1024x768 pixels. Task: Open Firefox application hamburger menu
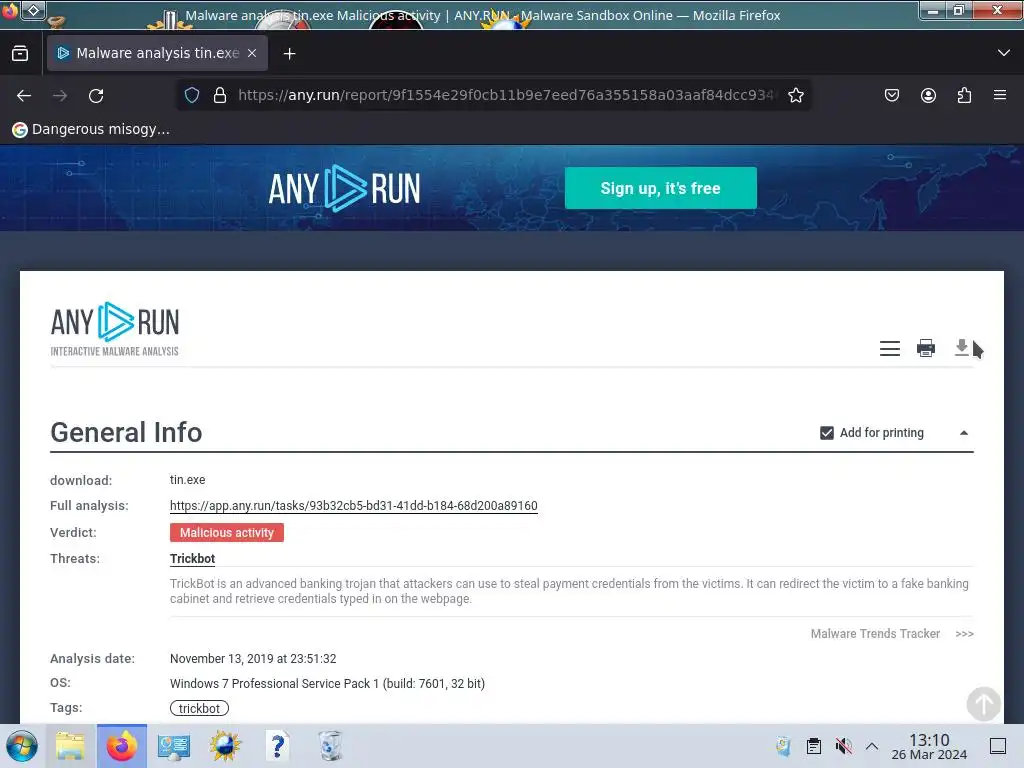point(1000,95)
